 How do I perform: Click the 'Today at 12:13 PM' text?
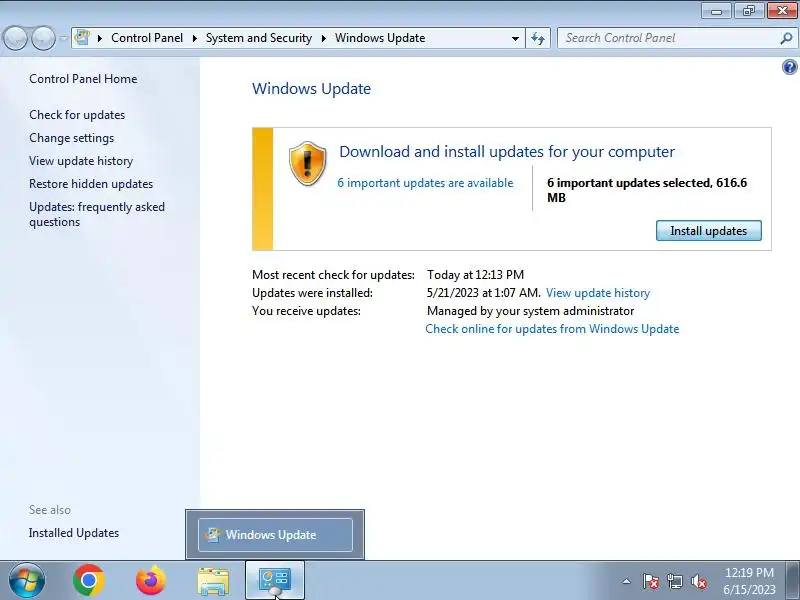(x=476, y=275)
